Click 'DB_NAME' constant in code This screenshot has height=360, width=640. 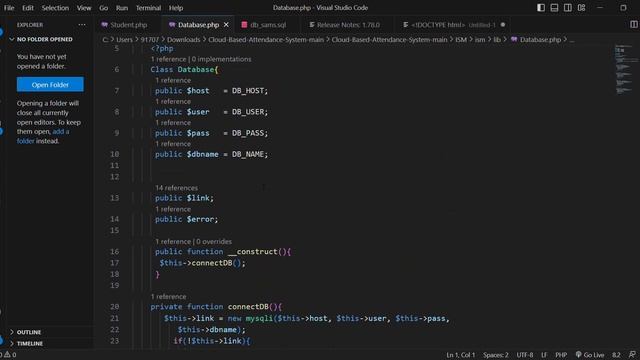248,155
